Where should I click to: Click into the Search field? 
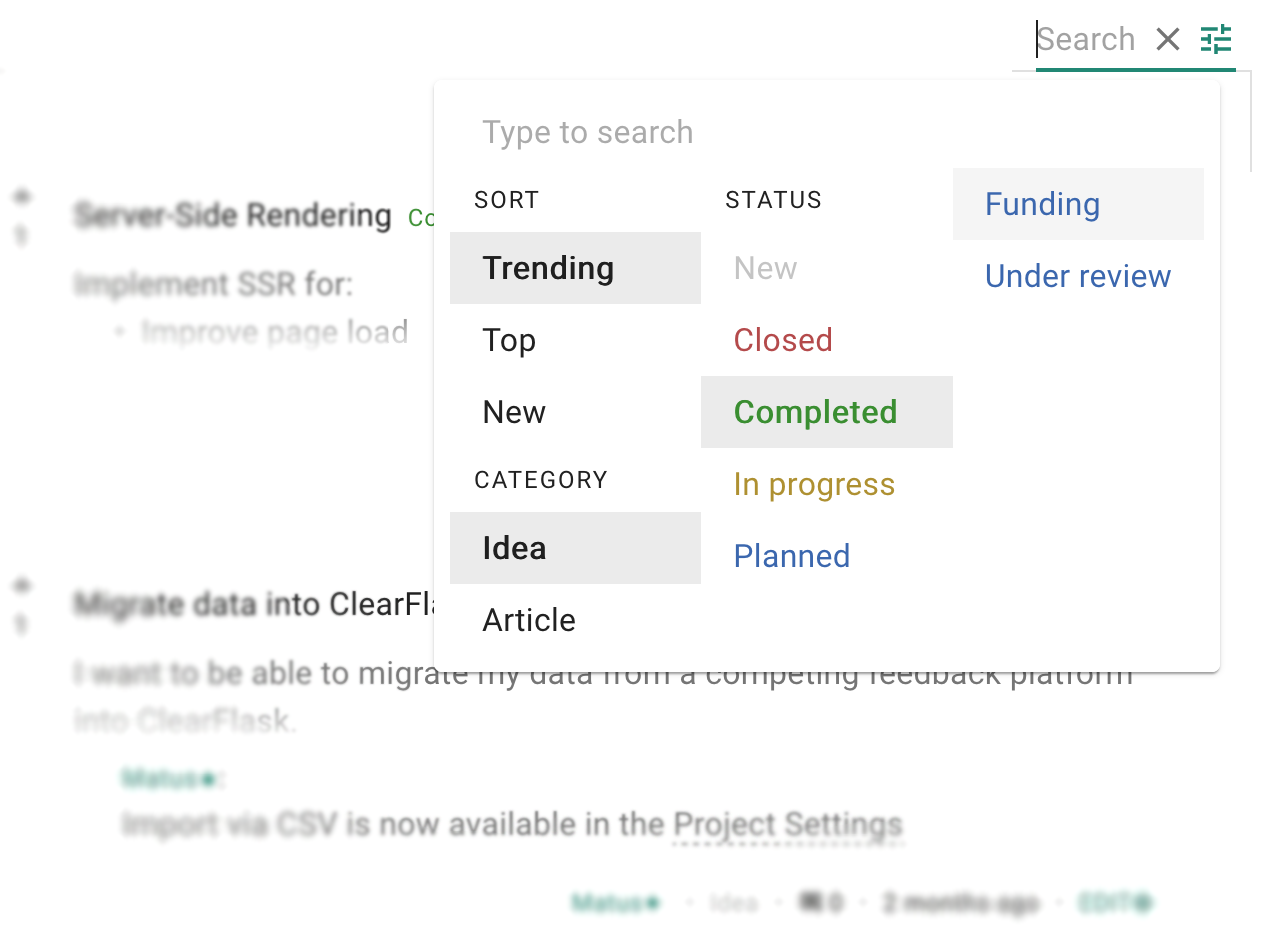click(1090, 40)
